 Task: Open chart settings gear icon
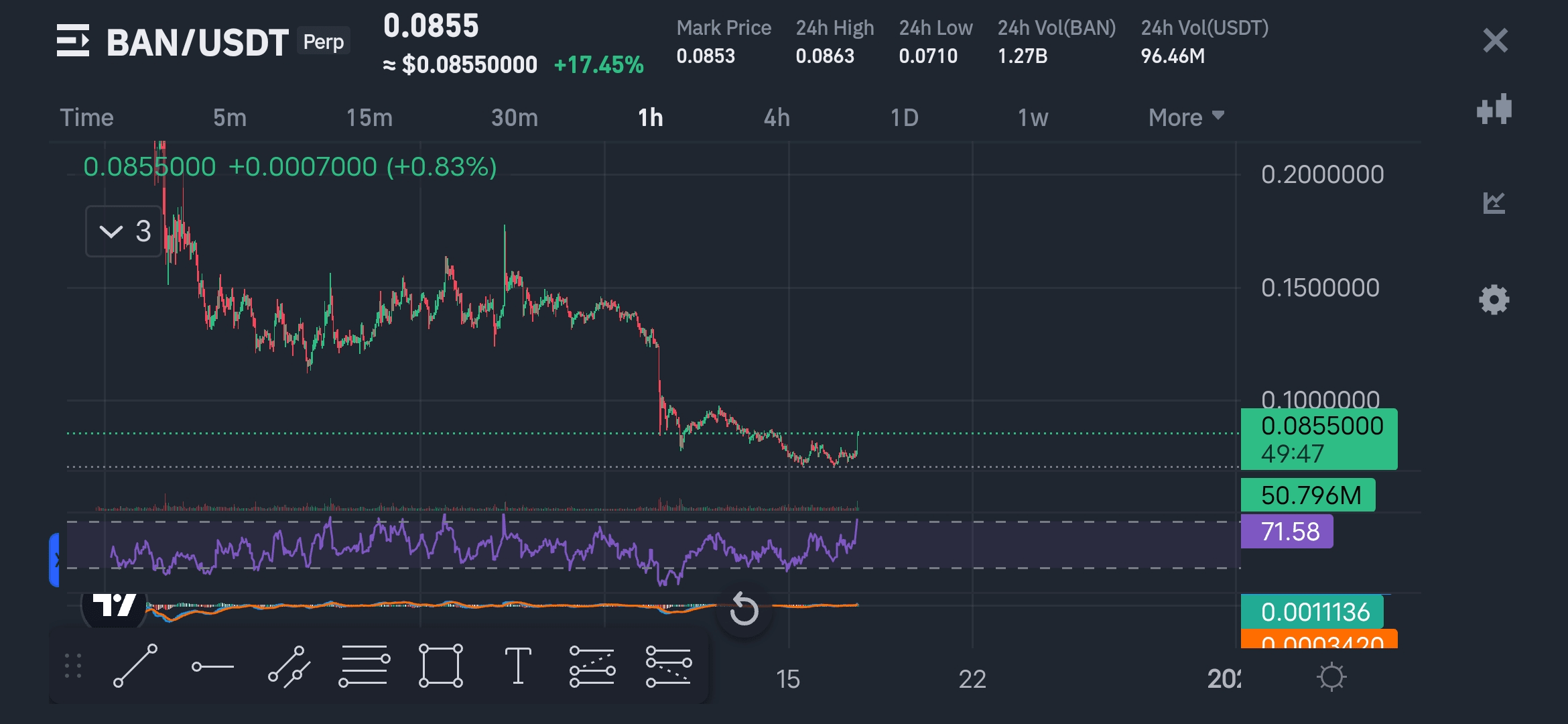(x=1494, y=299)
